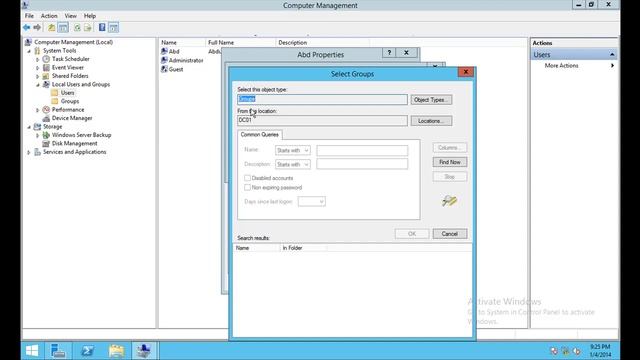
Task: Launch PowerShell from the taskbar
Action: tap(87, 351)
